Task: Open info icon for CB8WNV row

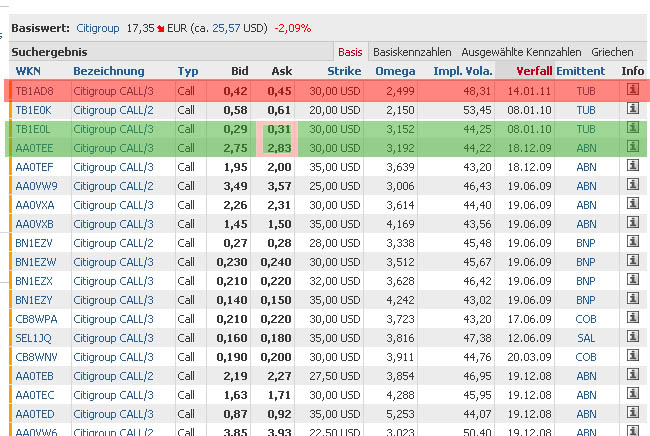Action: tap(633, 355)
